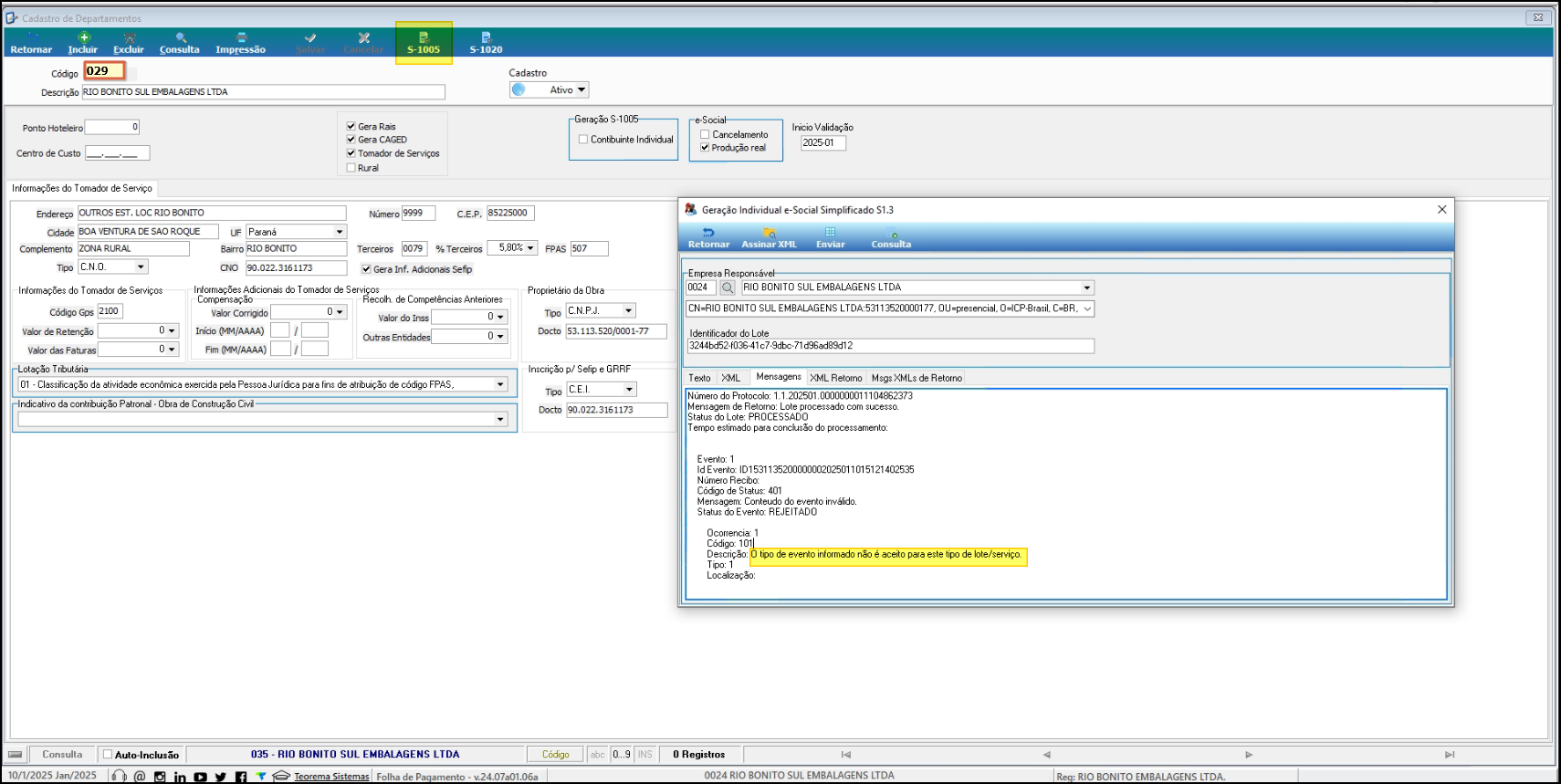Click the Código button in bottom bar
The width and height of the screenshot is (1561, 784).
coord(555,755)
